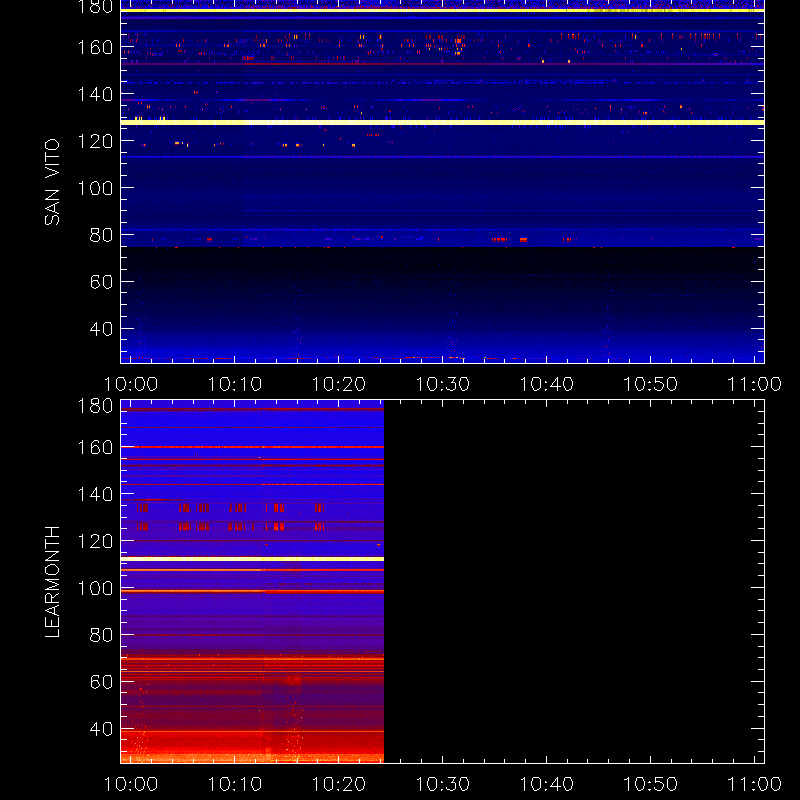The height and width of the screenshot is (800, 800).
Task: Click 10:50 time label under LEARMONTH plot
Action: pos(651,784)
